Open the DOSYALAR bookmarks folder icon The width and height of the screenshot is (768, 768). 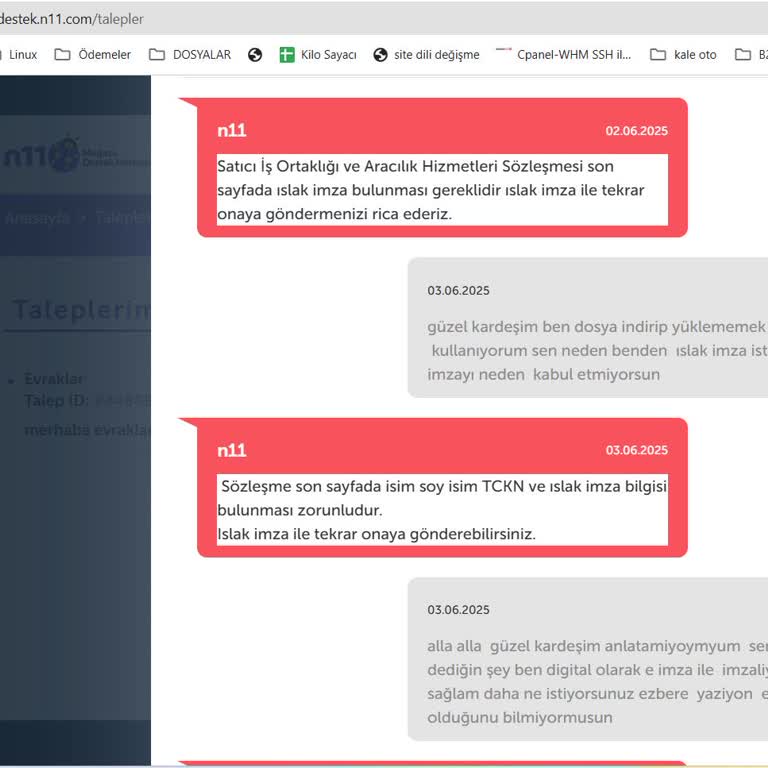coord(157,54)
